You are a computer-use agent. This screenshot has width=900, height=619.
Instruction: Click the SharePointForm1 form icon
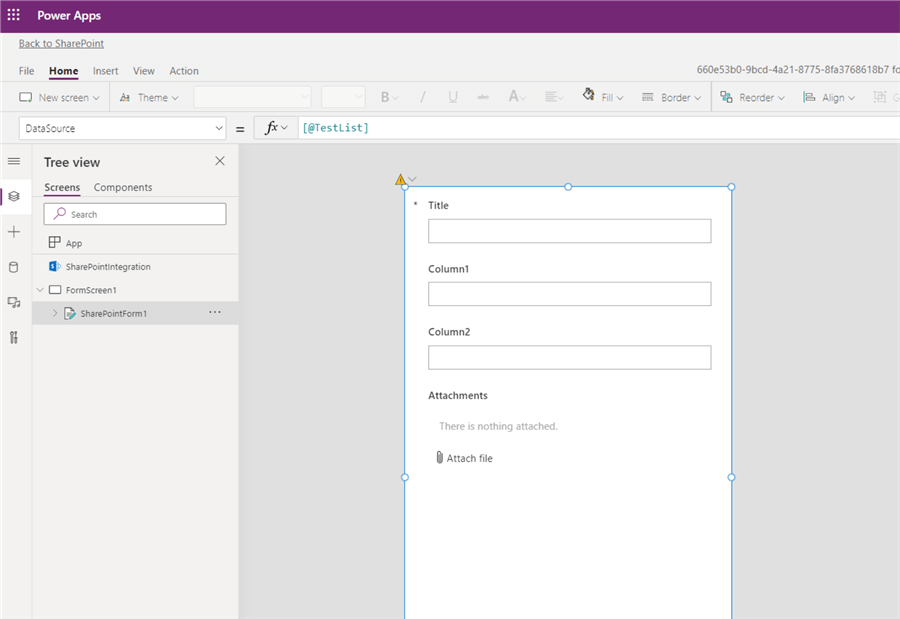pos(69,314)
